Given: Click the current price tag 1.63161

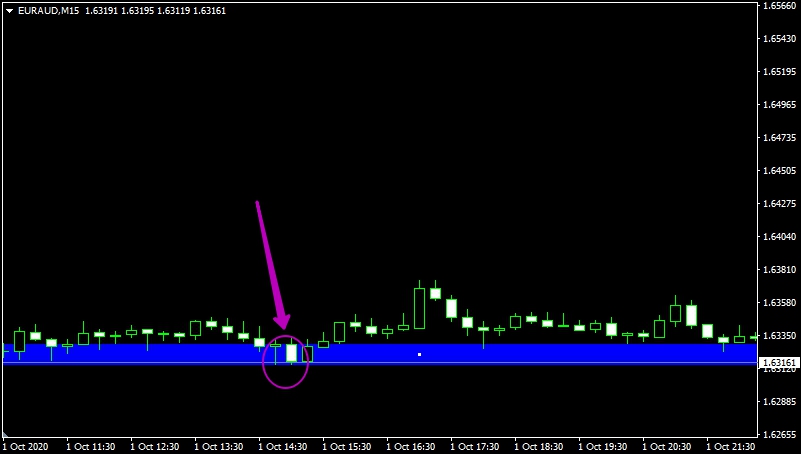Looking at the screenshot, I should point(778,362).
